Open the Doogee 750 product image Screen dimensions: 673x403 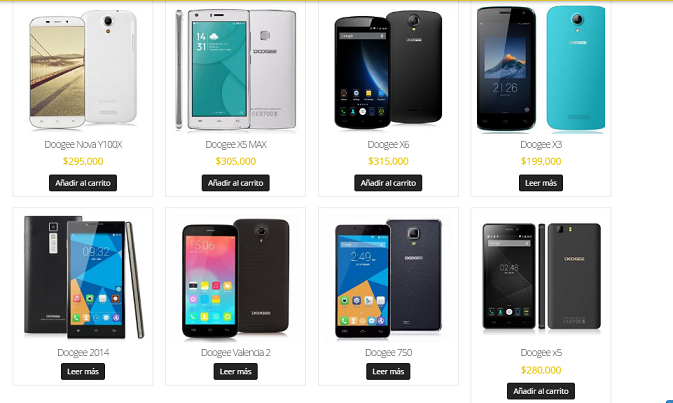click(x=388, y=277)
